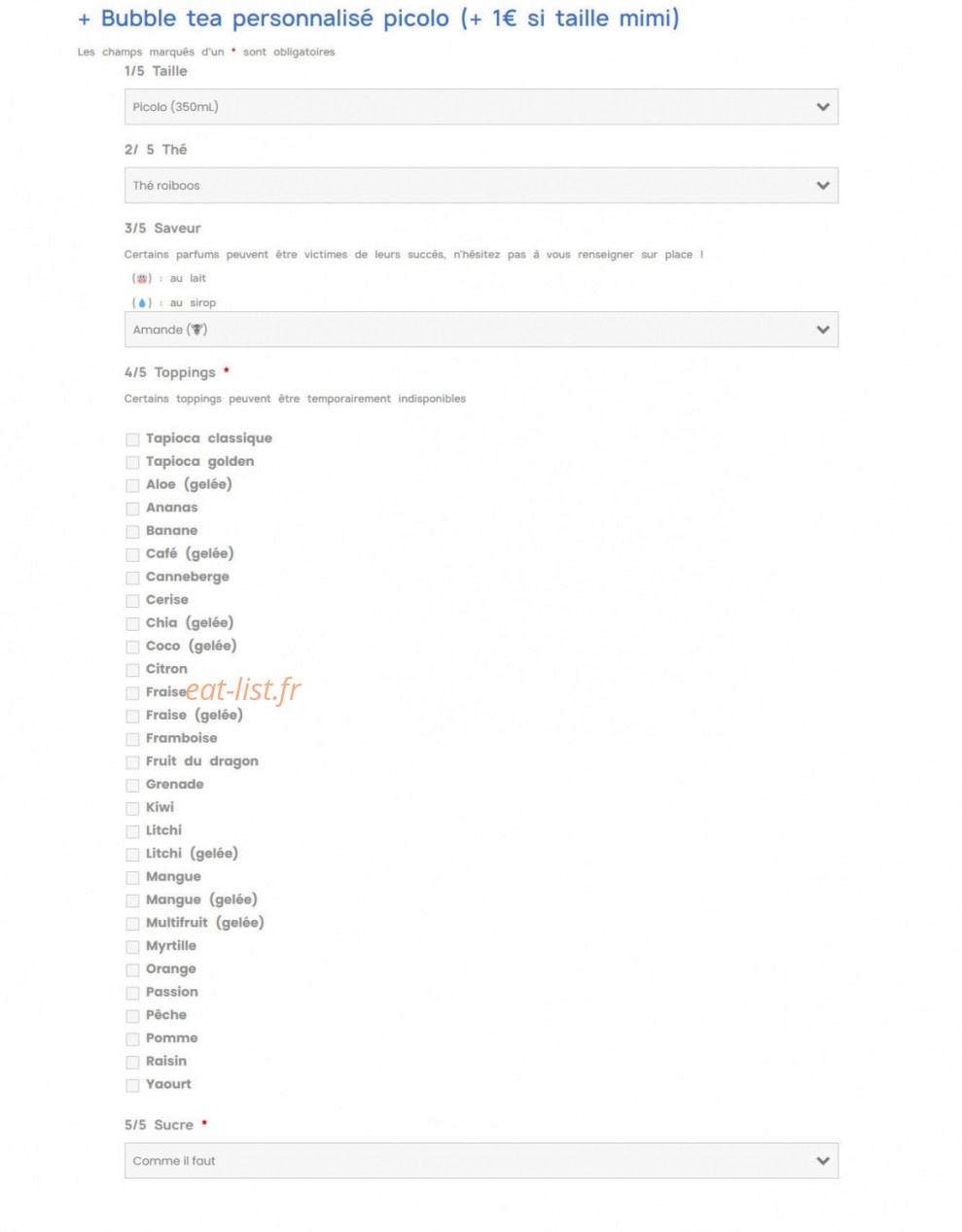Tick the Litchi (gelée) checkbox
962x1232 pixels.
(x=132, y=855)
